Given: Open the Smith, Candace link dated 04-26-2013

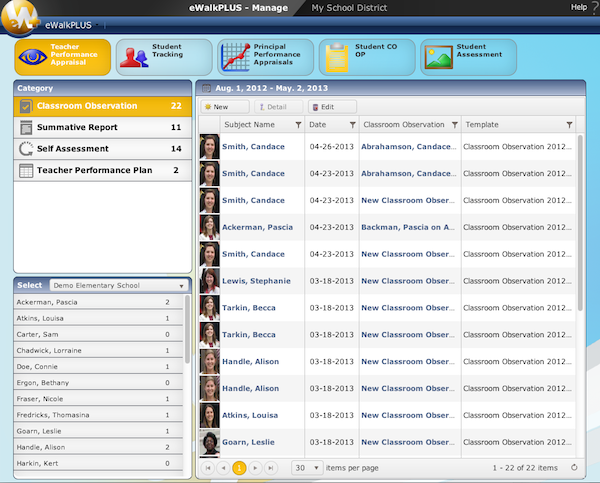Looking at the screenshot, I should (253, 147).
